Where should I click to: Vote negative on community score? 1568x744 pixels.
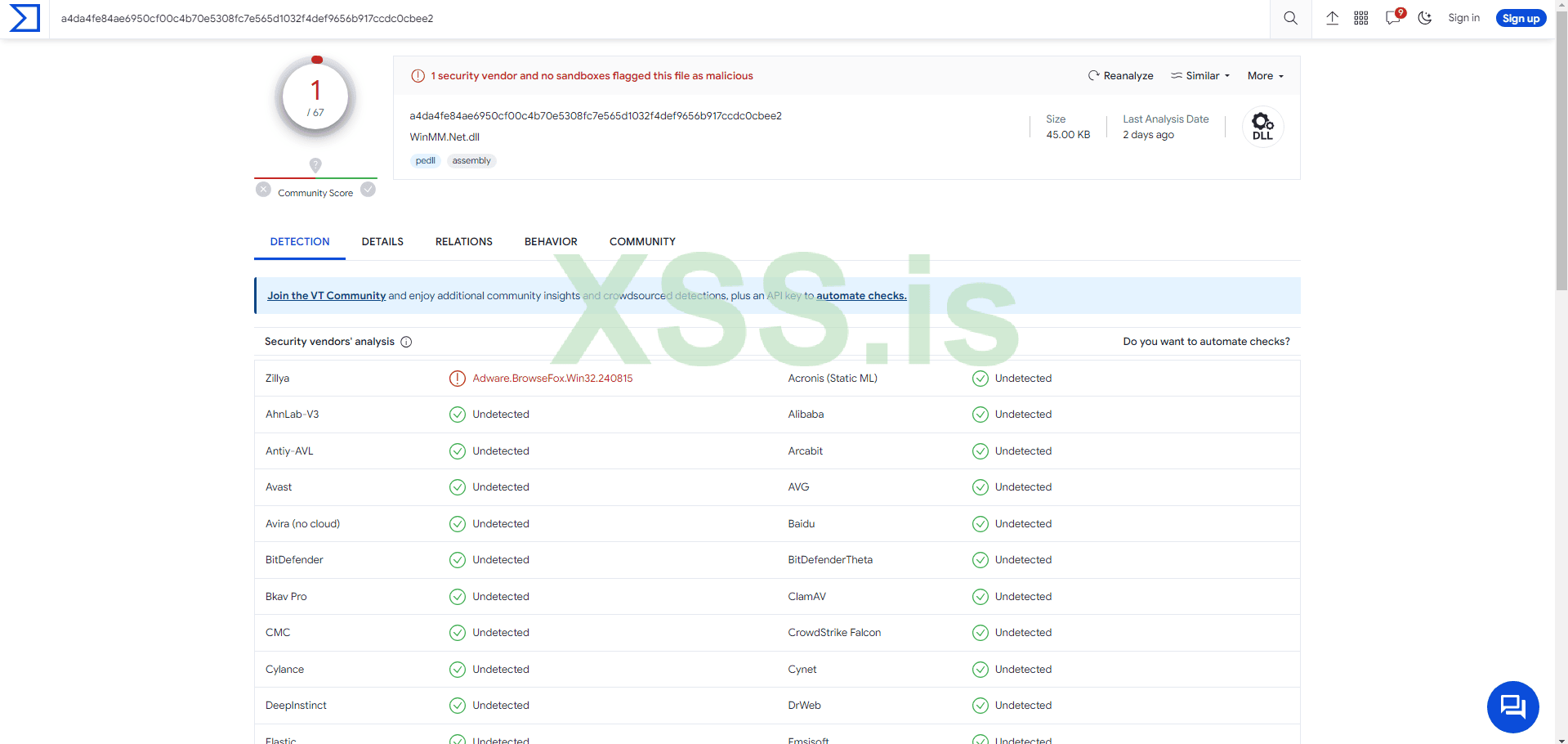(263, 190)
